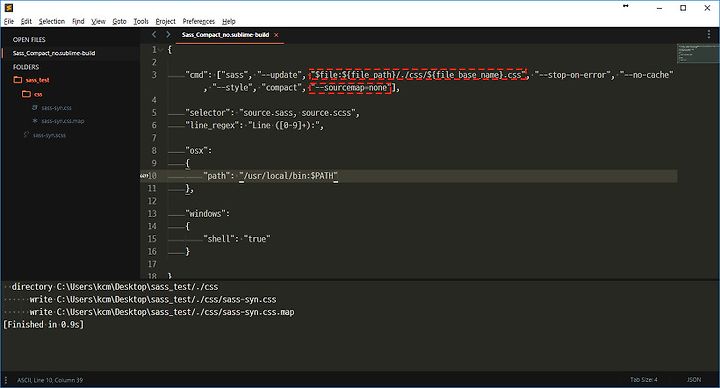Screen dimensions: 720x388
Task: Click the sass-syn.css file icon
Action: pyautogui.click(x=35, y=107)
